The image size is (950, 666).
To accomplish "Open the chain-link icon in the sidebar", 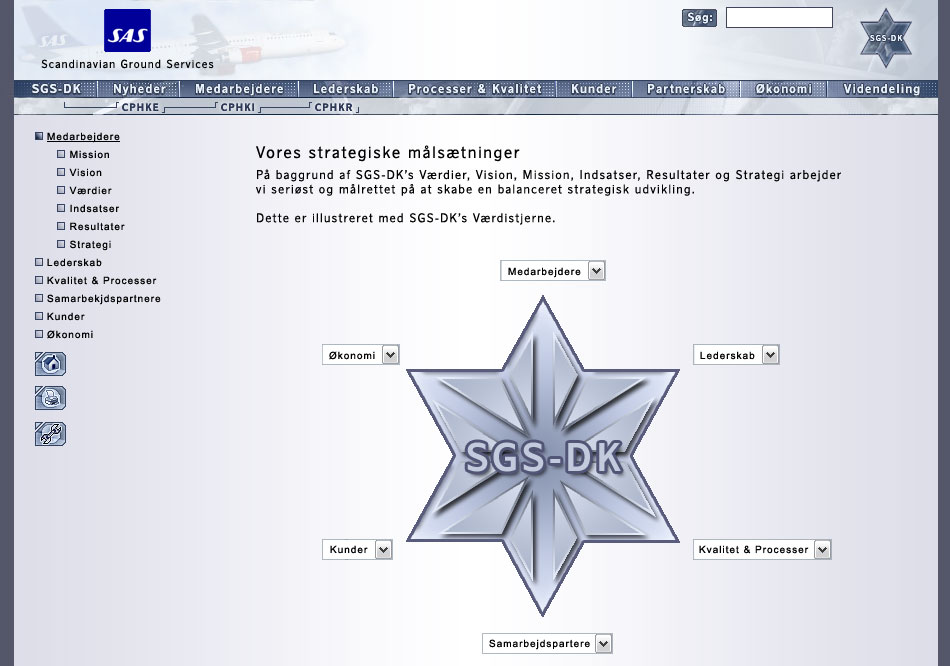I will (50, 434).
